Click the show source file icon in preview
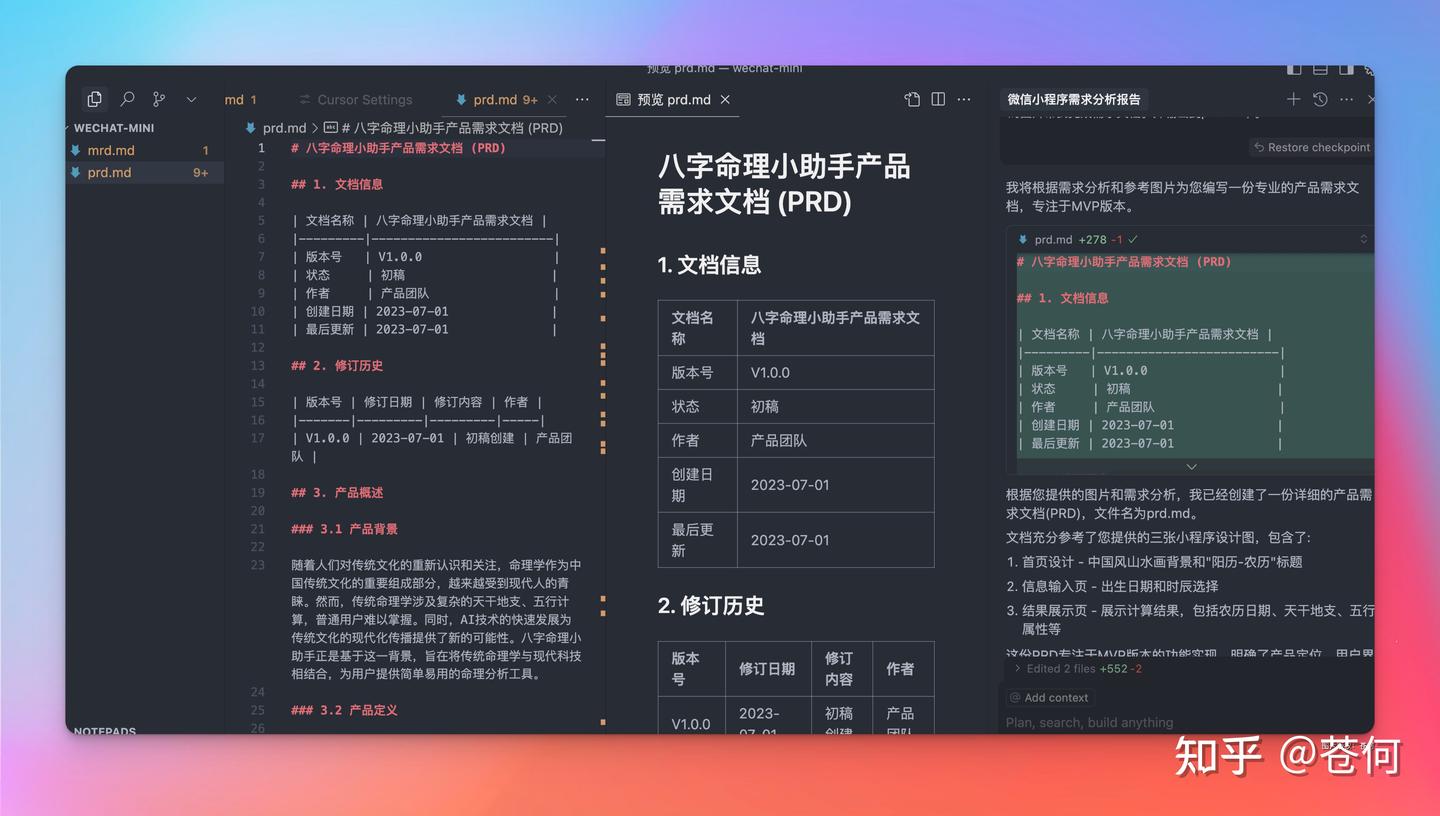This screenshot has width=1440, height=816. click(912, 99)
